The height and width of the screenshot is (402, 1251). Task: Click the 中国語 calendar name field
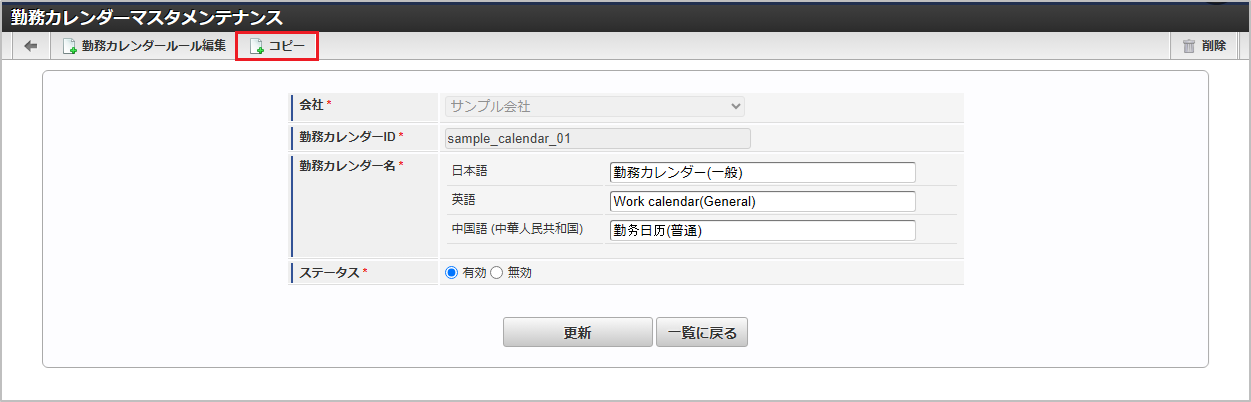pos(762,231)
